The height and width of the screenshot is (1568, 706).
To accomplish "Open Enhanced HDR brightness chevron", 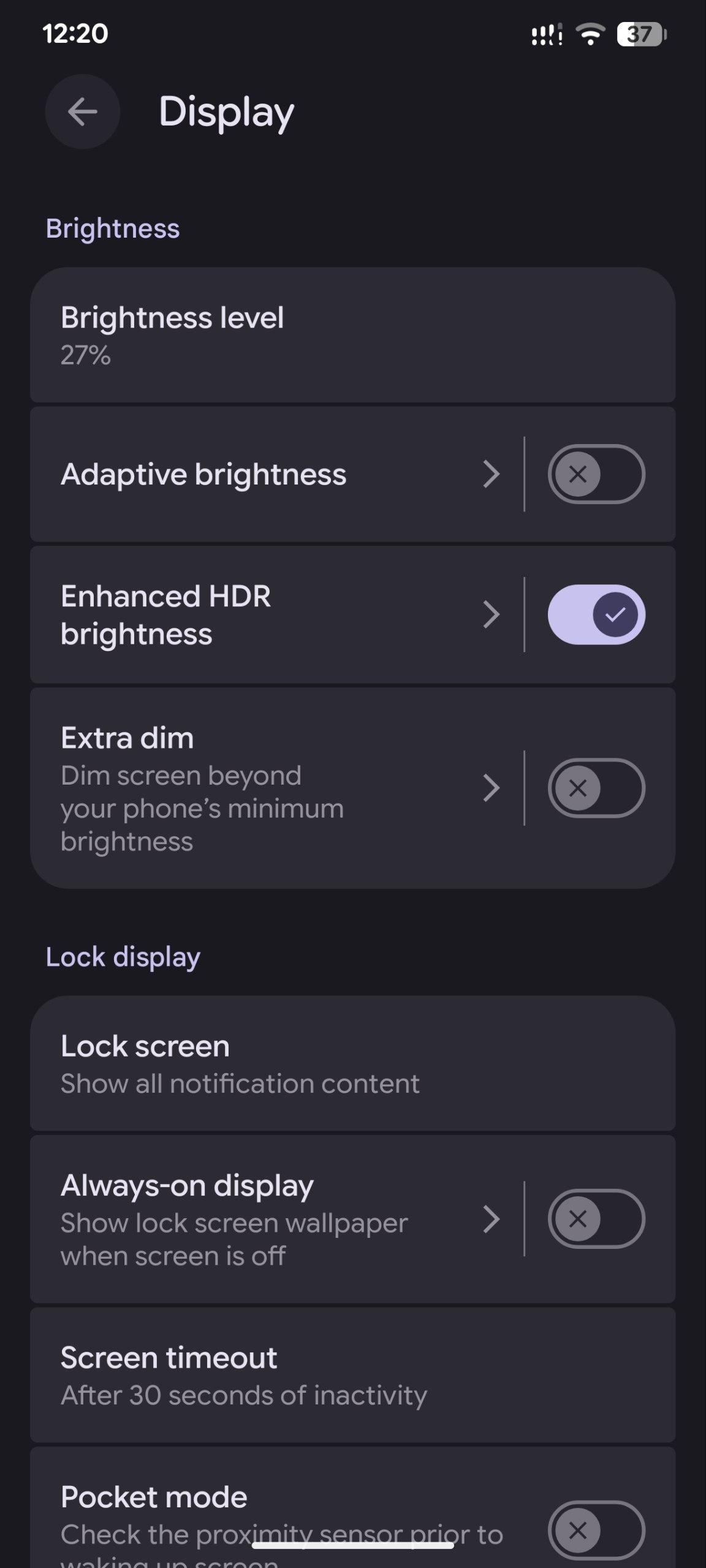I will coord(492,614).
